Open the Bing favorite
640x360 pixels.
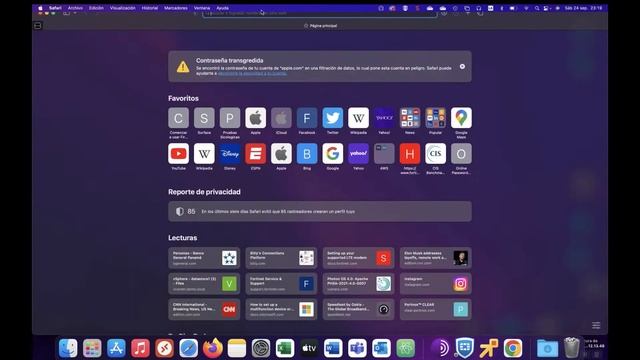pyautogui.click(x=307, y=153)
